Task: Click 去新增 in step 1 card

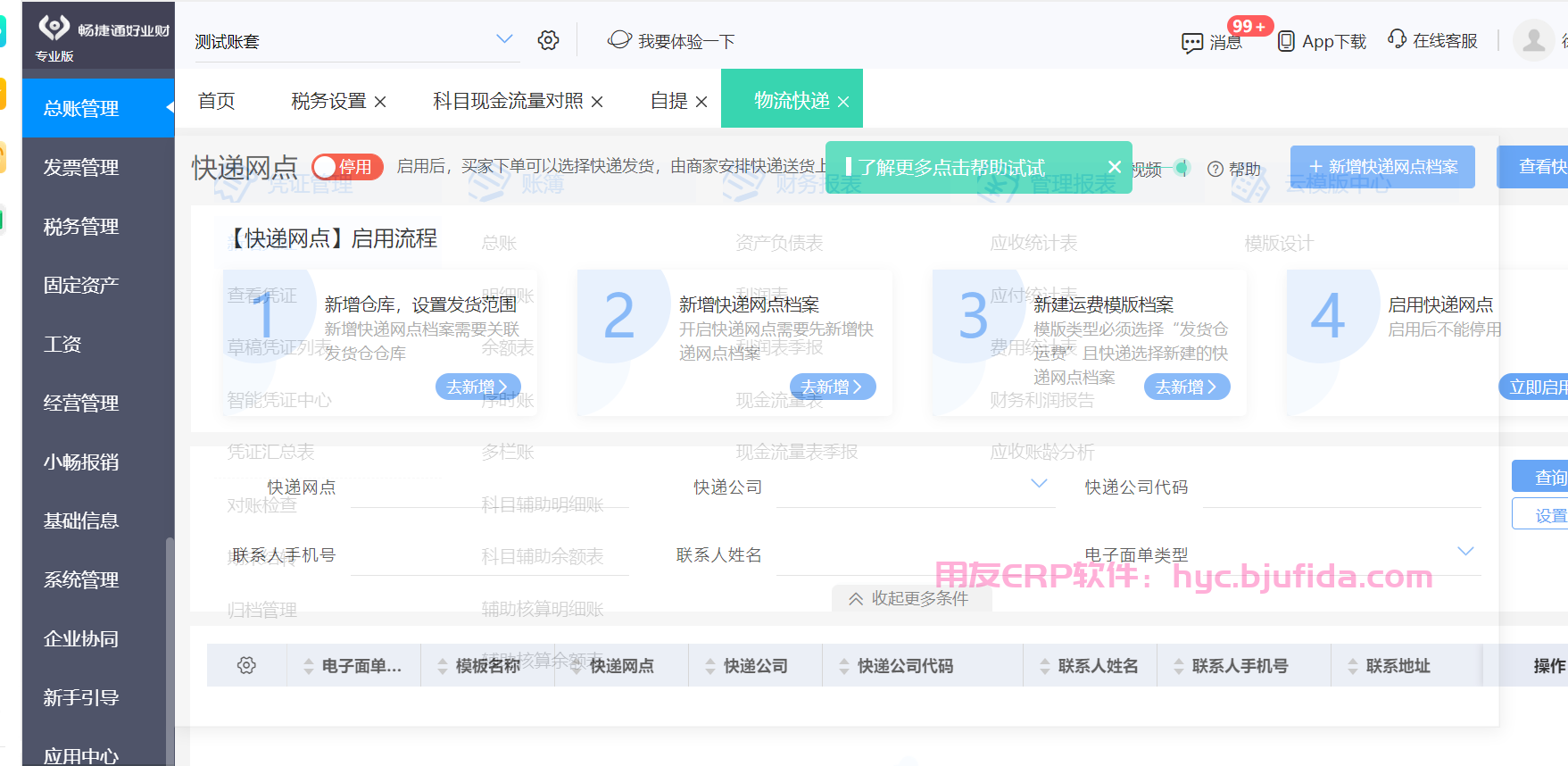Action: pyautogui.click(x=477, y=387)
